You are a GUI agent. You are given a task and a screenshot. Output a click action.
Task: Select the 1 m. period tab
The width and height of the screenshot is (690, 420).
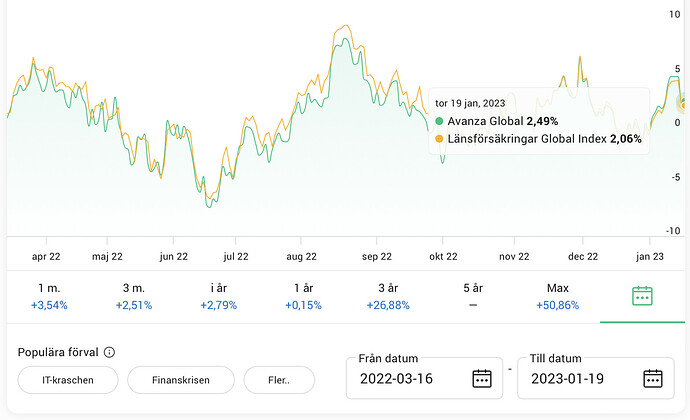pos(49,297)
